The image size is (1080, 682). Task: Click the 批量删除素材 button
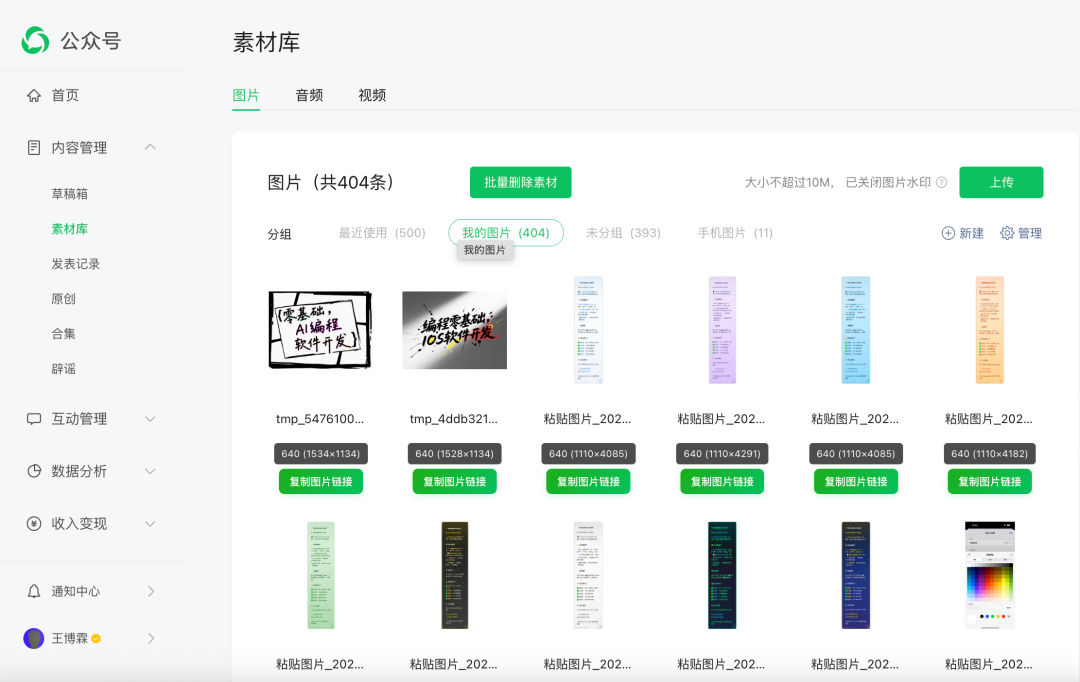[x=520, y=182]
